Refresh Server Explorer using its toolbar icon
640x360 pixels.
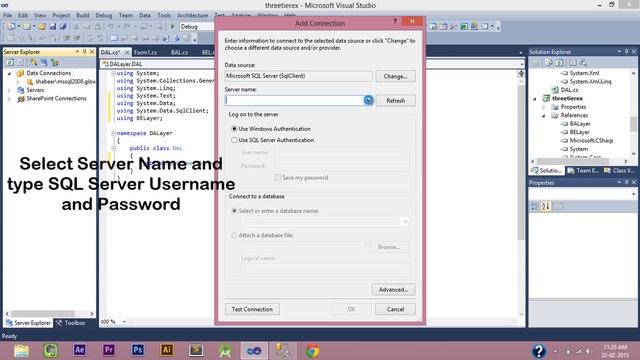tap(10, 62)
